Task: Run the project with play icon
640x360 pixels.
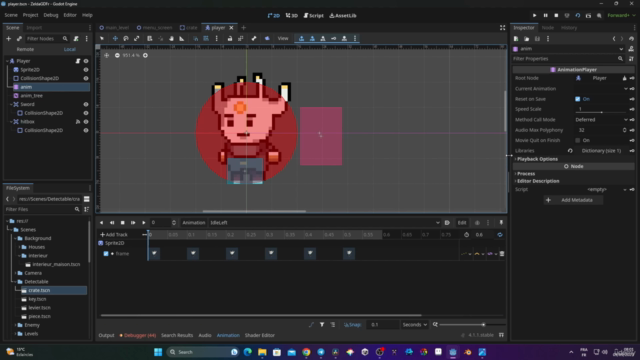Action: coord(534,16)
